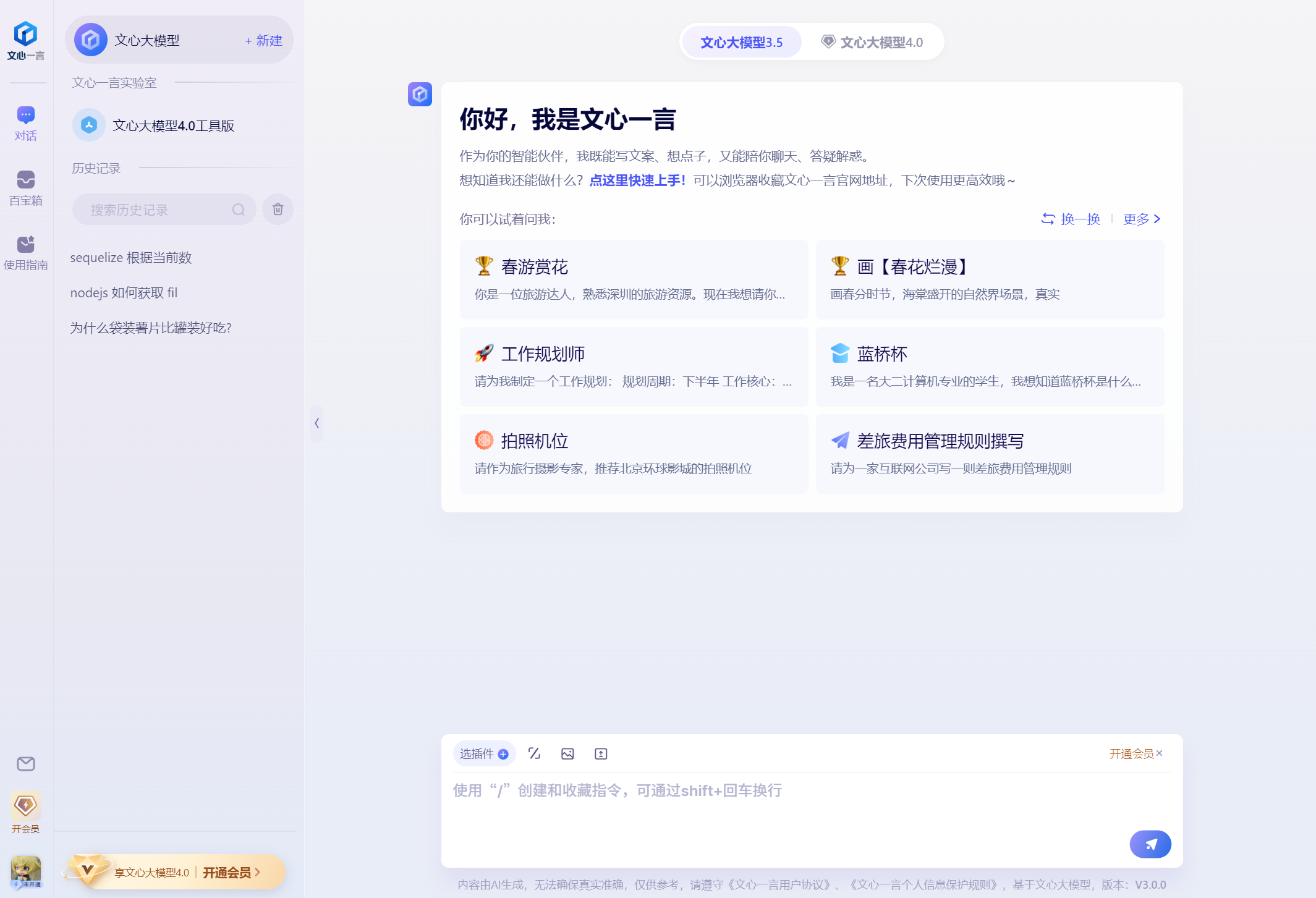The image size is (1316, 898).
Task: Select the 蓝桥杯 suggestion card
Action: pyautogui.click(x=990, y=366)
